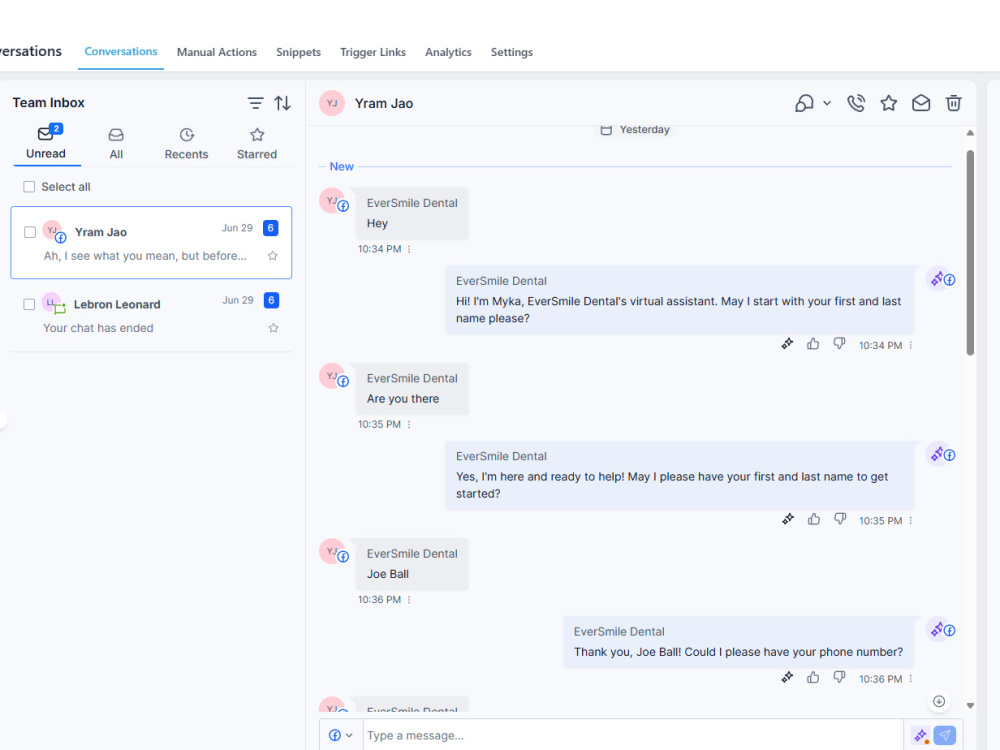
Task: Open options for 'Hey' message at 10:34 PM
Action: [409, 249]
